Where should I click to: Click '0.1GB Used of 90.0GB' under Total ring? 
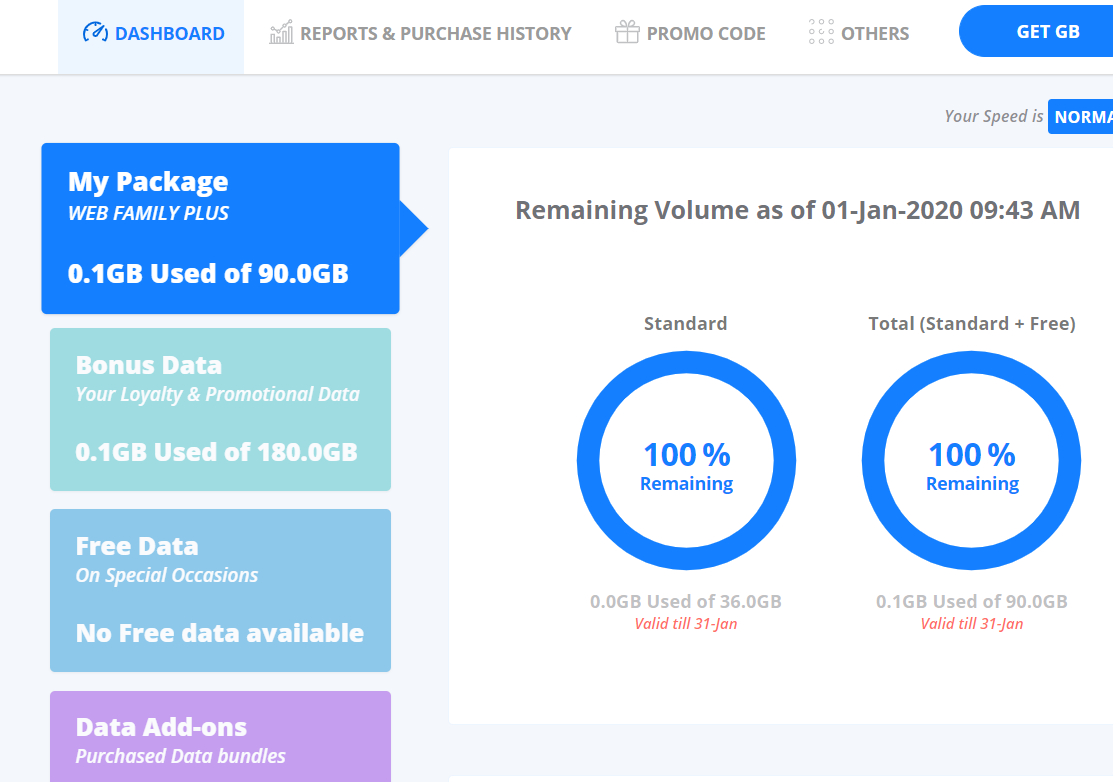[x=972, y=602]
